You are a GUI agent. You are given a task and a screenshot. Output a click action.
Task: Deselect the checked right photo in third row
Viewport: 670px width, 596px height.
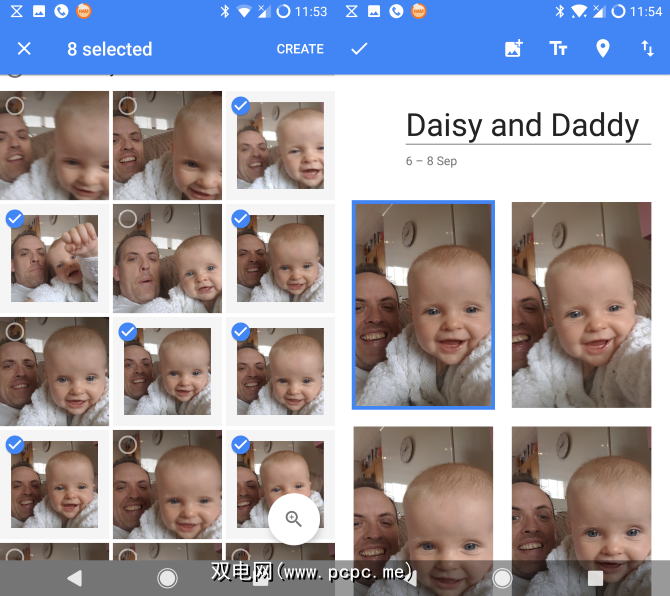point(280,371)
